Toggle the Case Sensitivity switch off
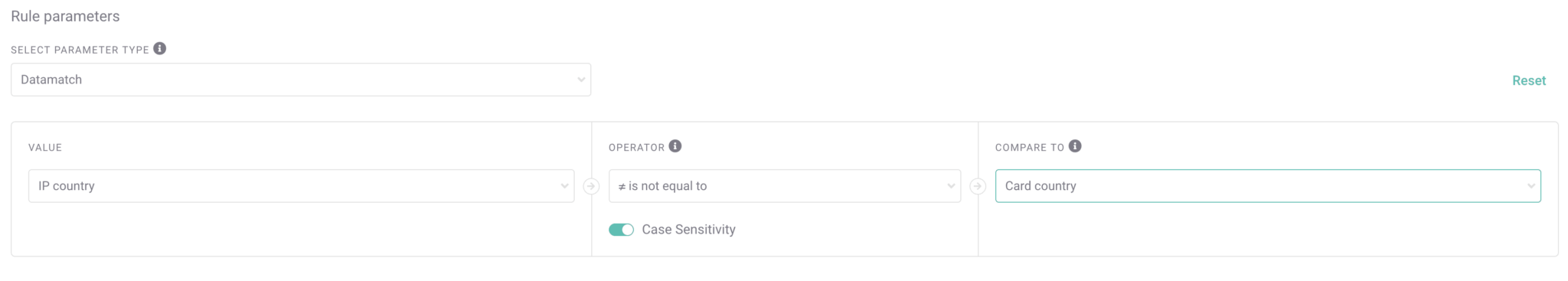The width and height of the screenshot is (1568, 281). (621, 230)
